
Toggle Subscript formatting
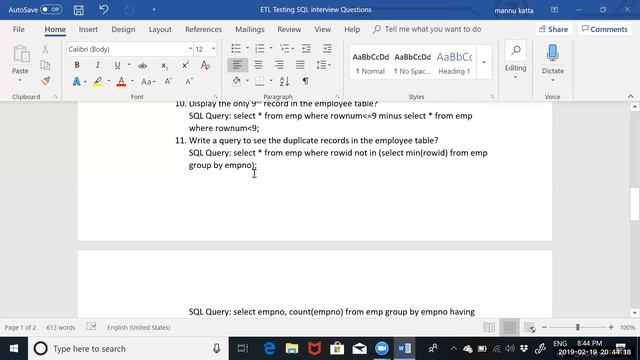pyautogui.click(x=164, y=65)
